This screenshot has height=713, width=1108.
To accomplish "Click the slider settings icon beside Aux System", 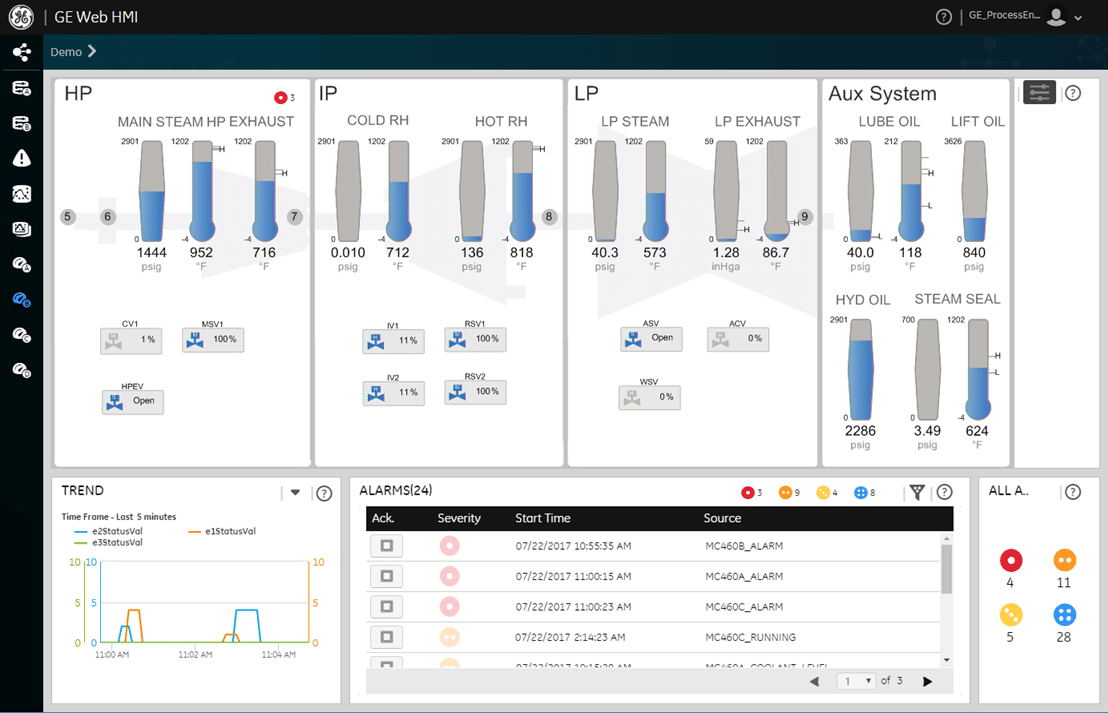I will point(1040,93).
